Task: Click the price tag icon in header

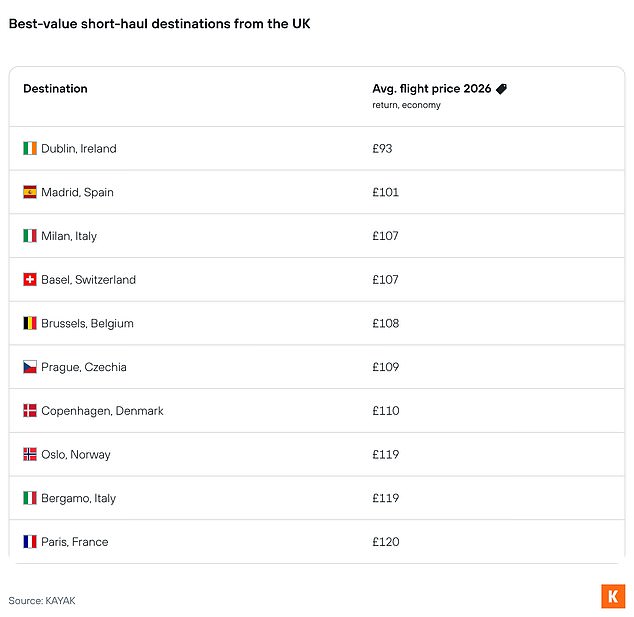Action: click(x=502, y=89)
